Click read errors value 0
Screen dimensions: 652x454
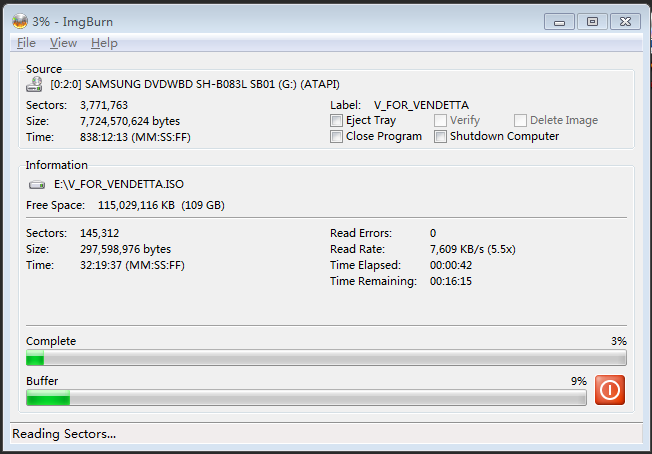click(x=433, y=233)
